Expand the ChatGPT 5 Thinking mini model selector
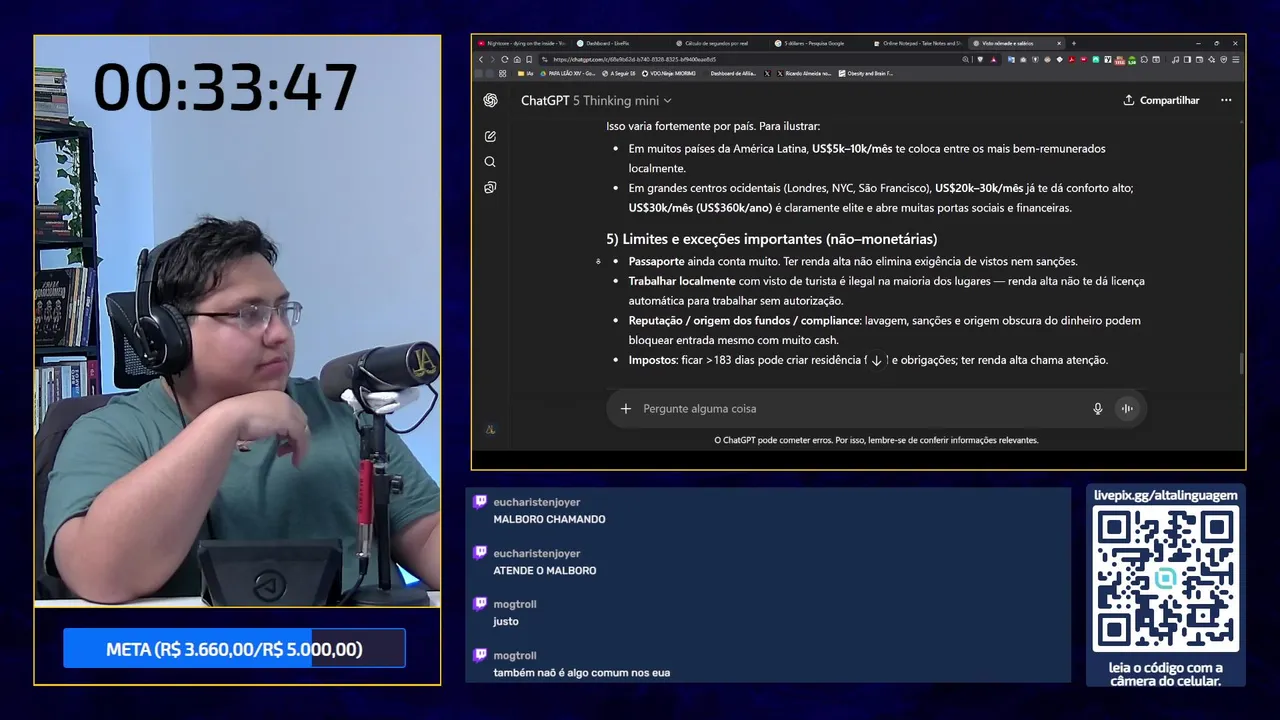This screenshot has height=720, width=1280. click(596, 100)
